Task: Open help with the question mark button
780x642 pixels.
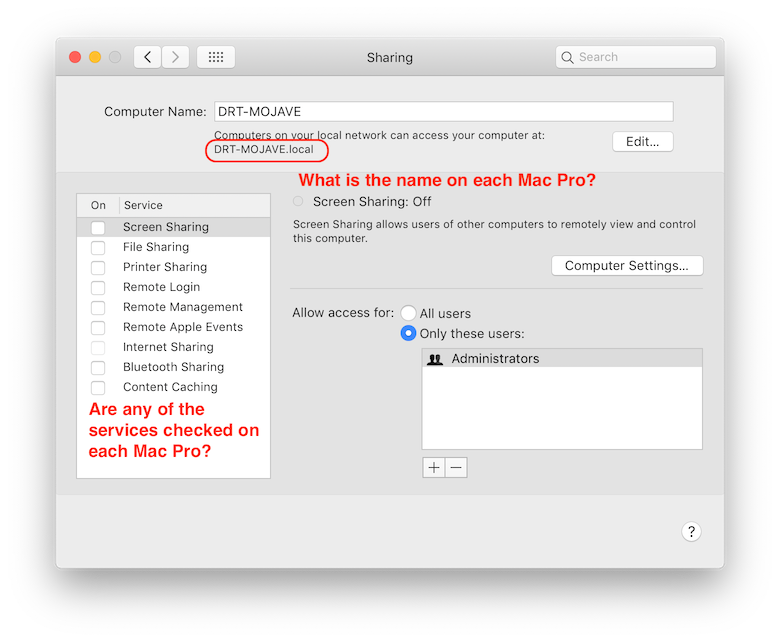Action: click(x=691, y=532)
